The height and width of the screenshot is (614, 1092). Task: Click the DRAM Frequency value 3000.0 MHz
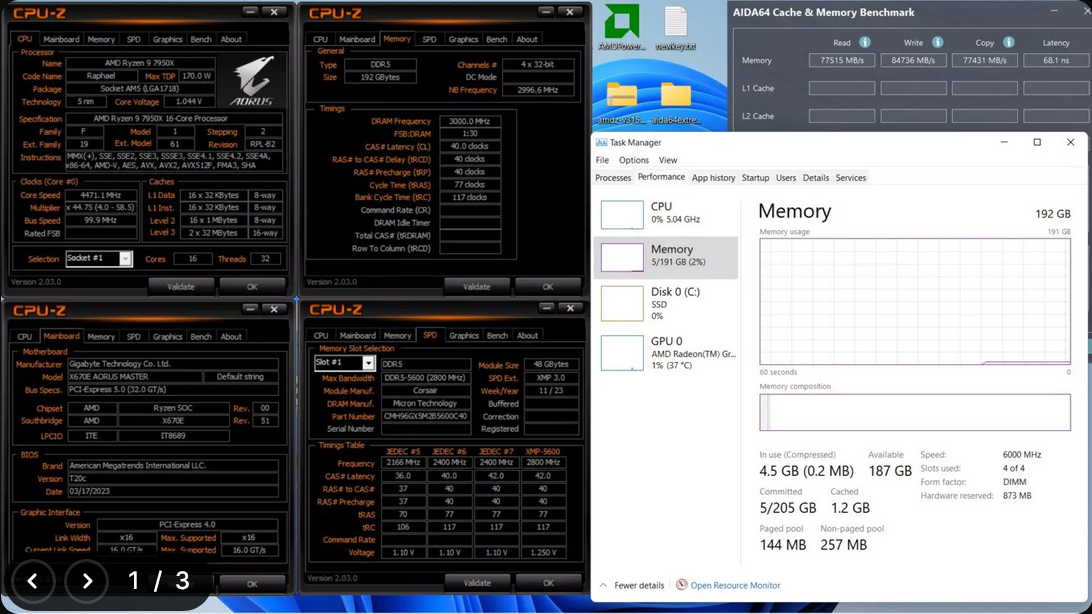click(x=469, y=121)
